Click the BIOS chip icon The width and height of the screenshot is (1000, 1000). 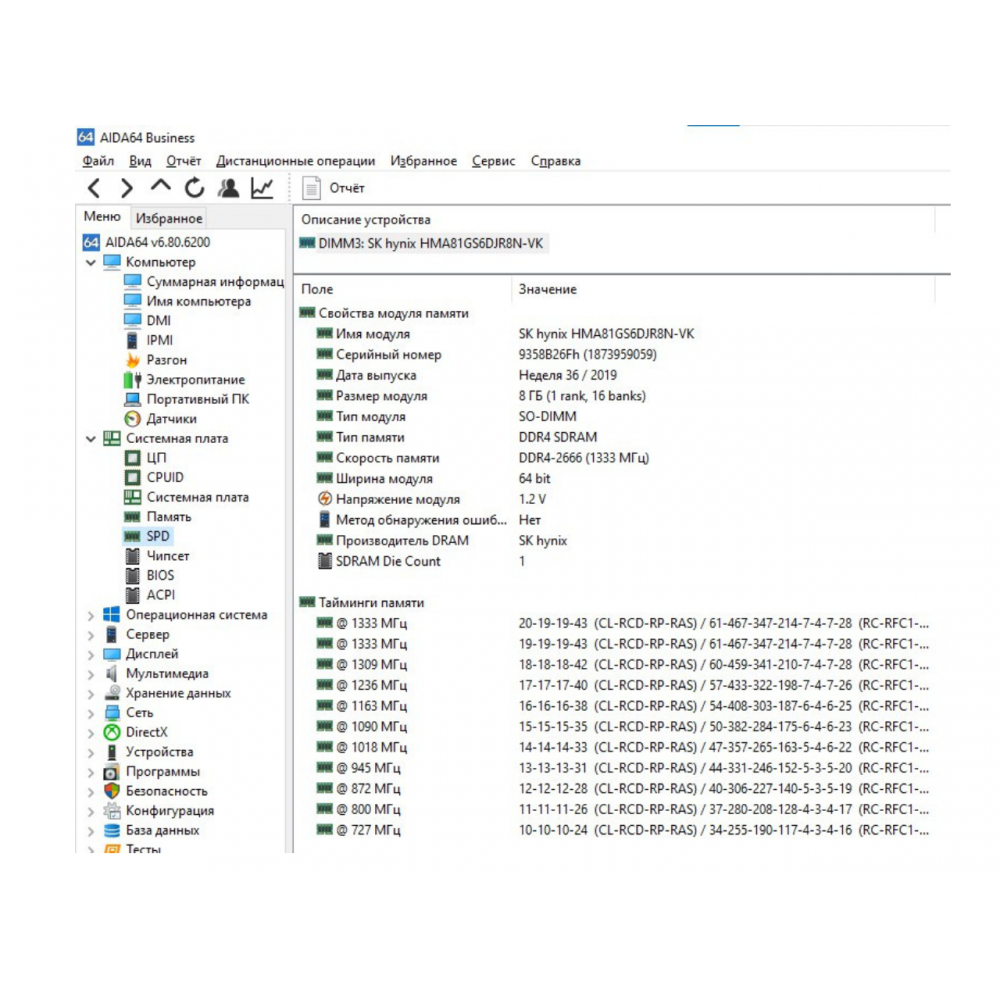133,576
